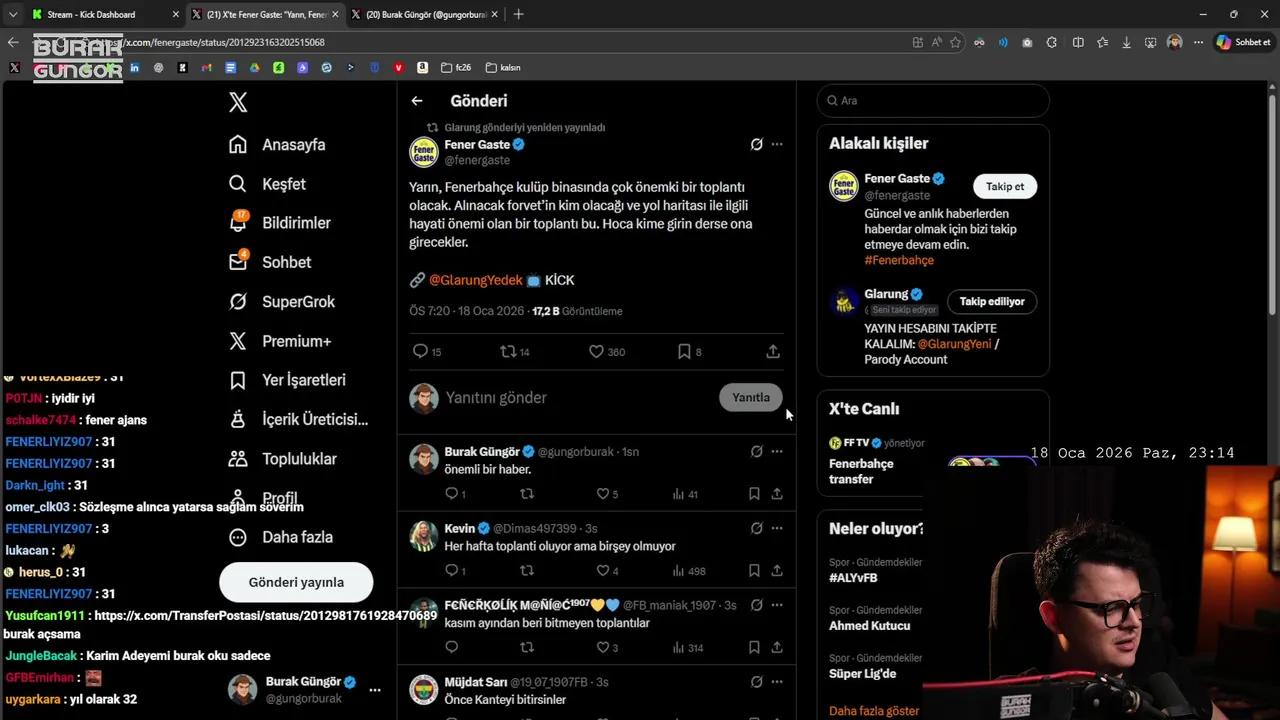This screenshot has height=720, width=1280.
Task: Like the FB_maniak_1907 reply
Action: [x=603, y=648]
